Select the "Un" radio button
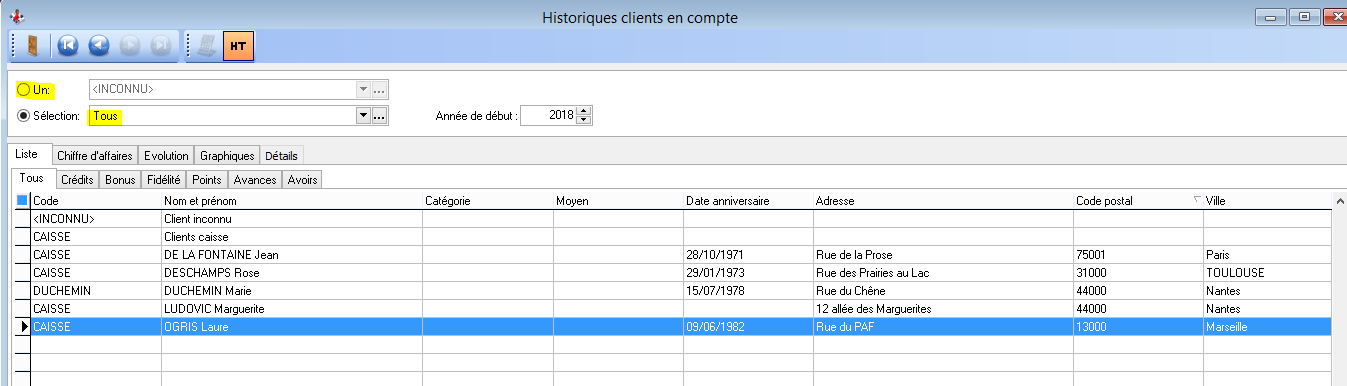The image size is (1347, 386). pos(24,90)
